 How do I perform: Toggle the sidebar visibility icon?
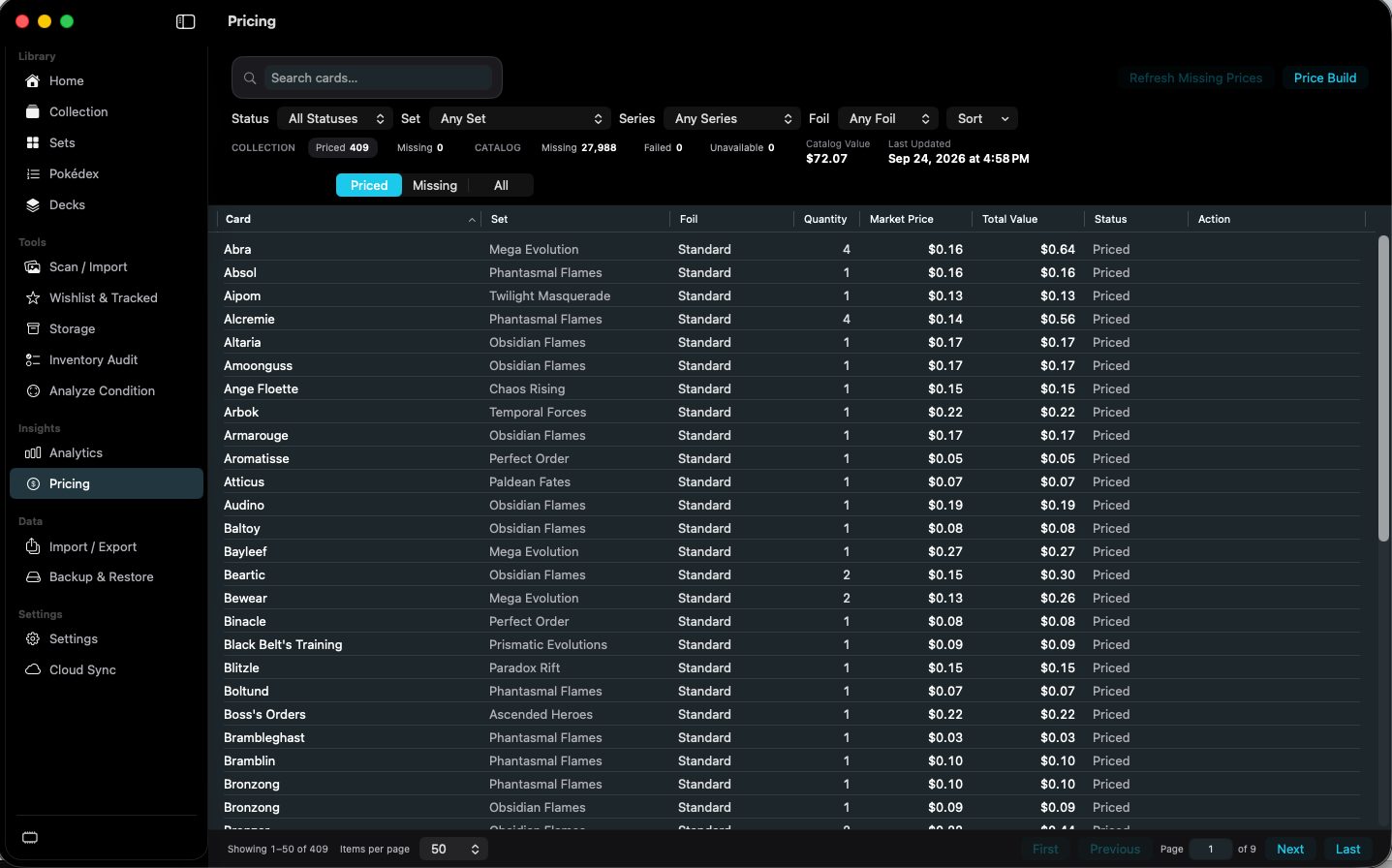coord(186,21)
